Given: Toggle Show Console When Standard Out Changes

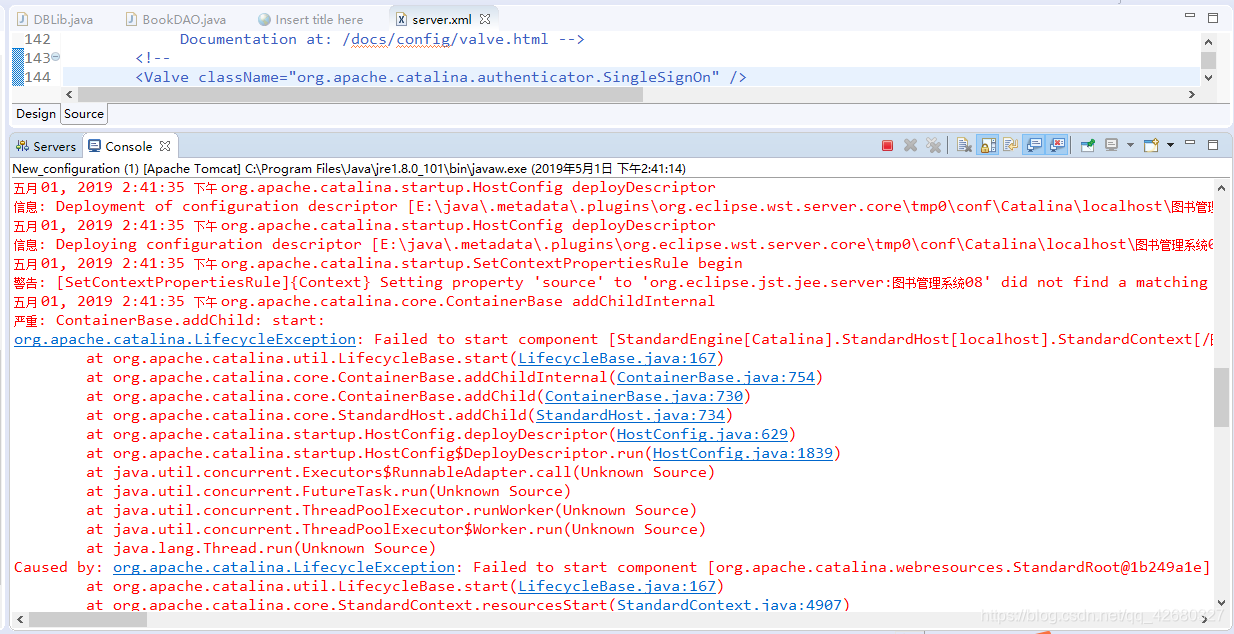Looking at the screenshot, I should 1034,146.
